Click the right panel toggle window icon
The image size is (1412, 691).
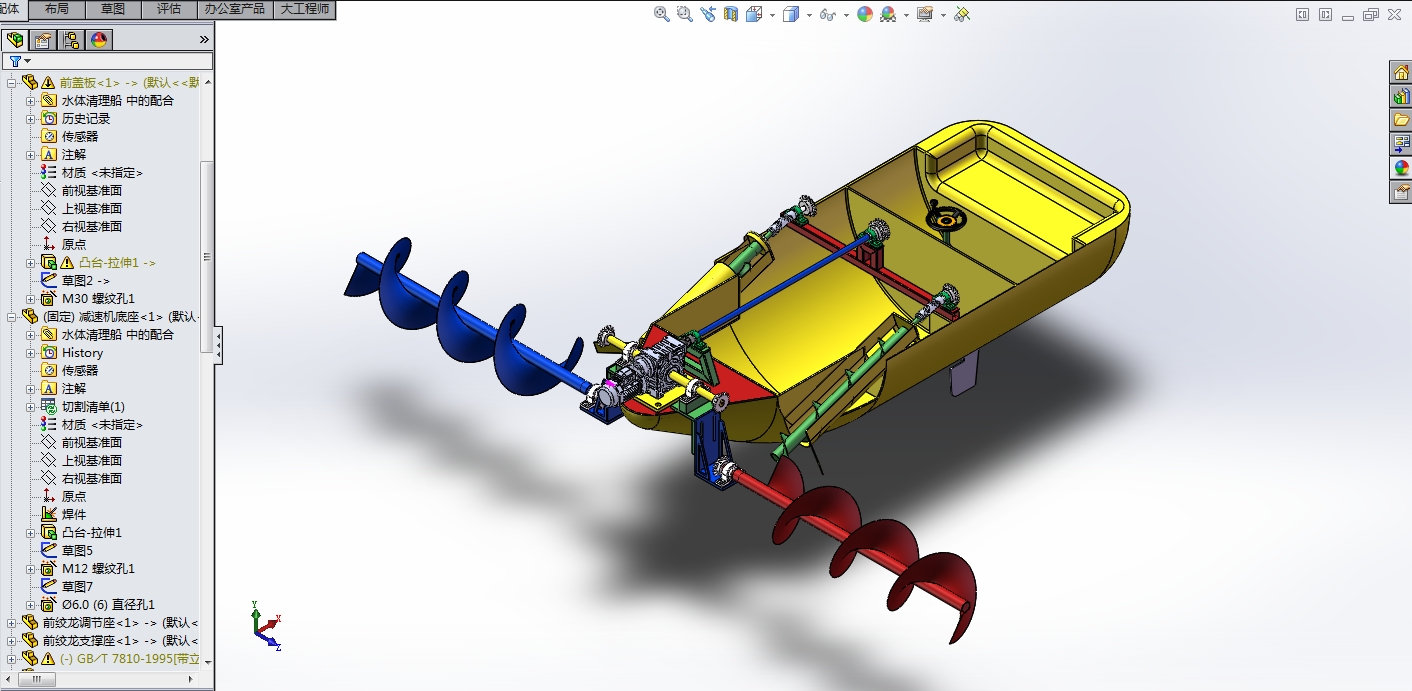[1325, 14]
